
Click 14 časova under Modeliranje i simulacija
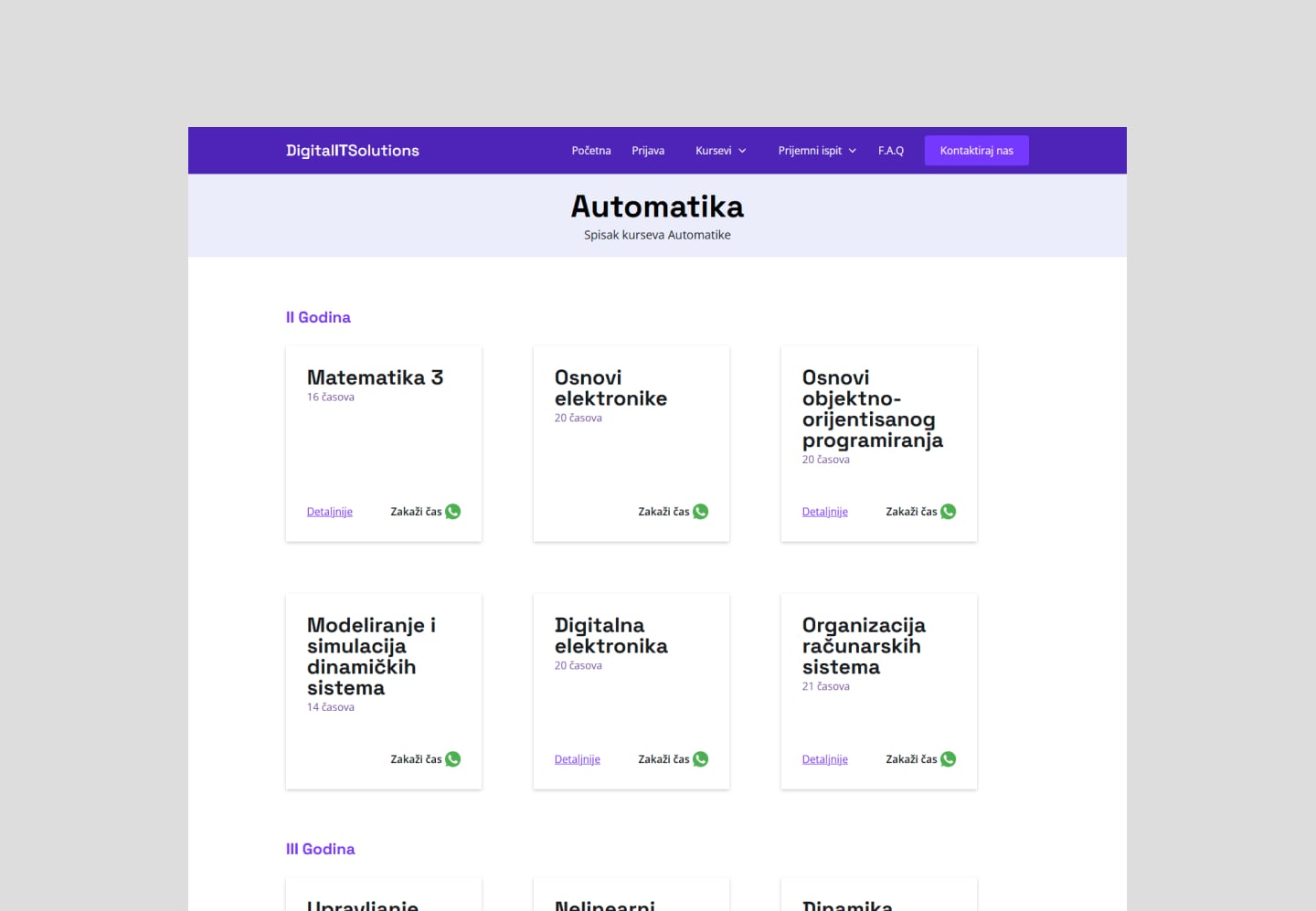[331, 707]
